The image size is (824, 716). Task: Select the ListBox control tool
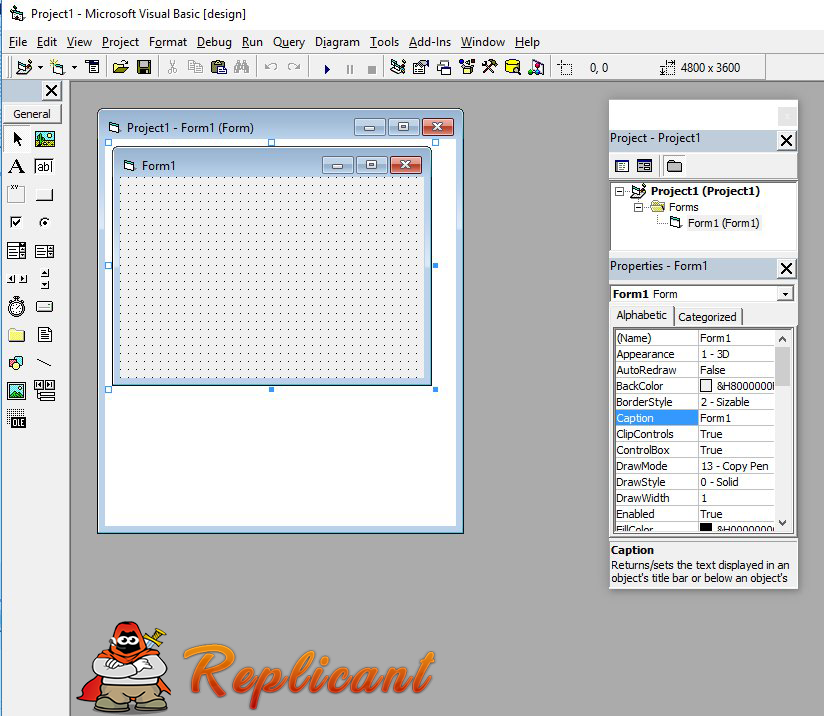click(44, 251)
